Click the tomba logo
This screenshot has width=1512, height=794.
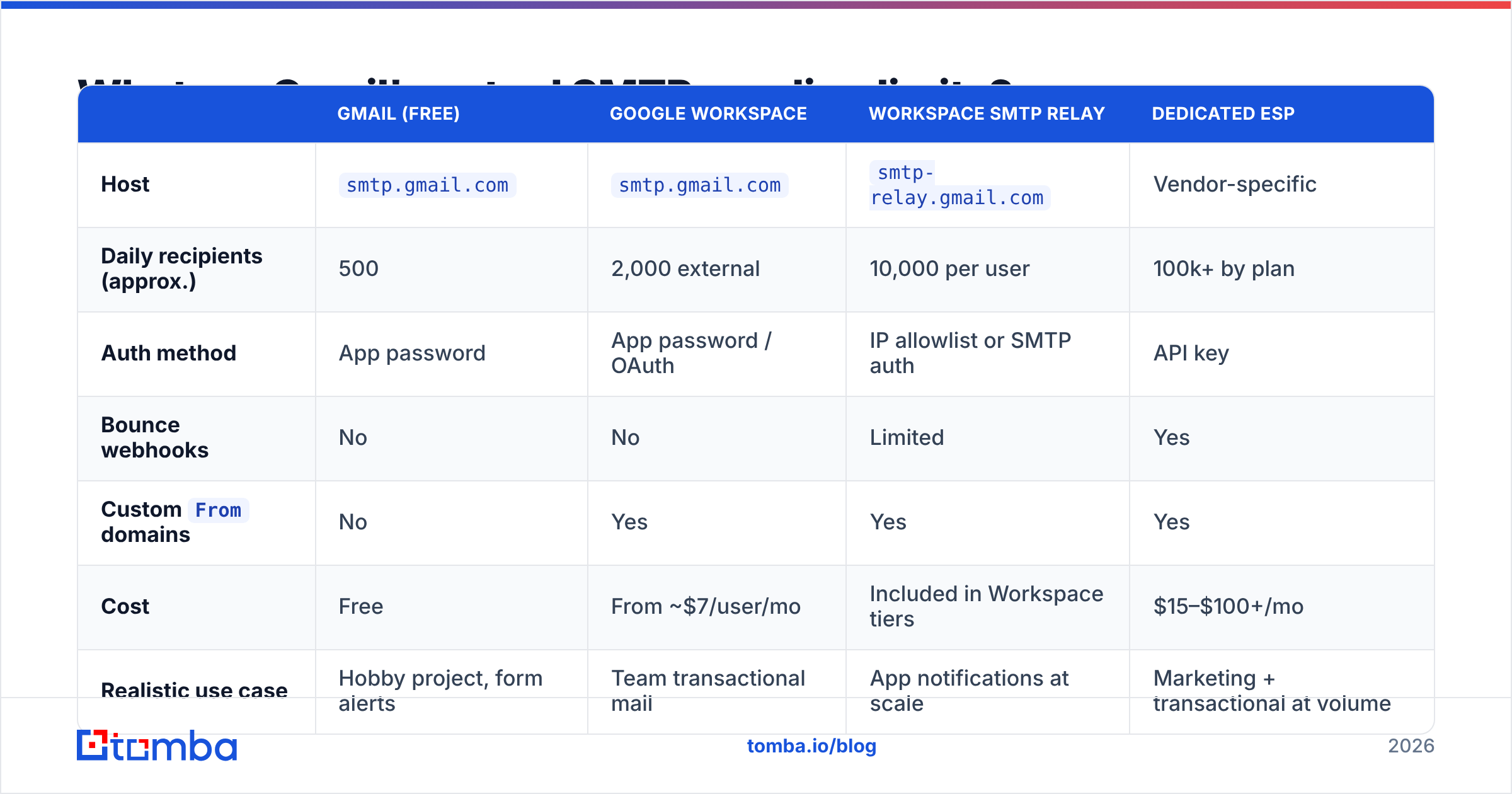pyautogui.click(x=157, y=745)
